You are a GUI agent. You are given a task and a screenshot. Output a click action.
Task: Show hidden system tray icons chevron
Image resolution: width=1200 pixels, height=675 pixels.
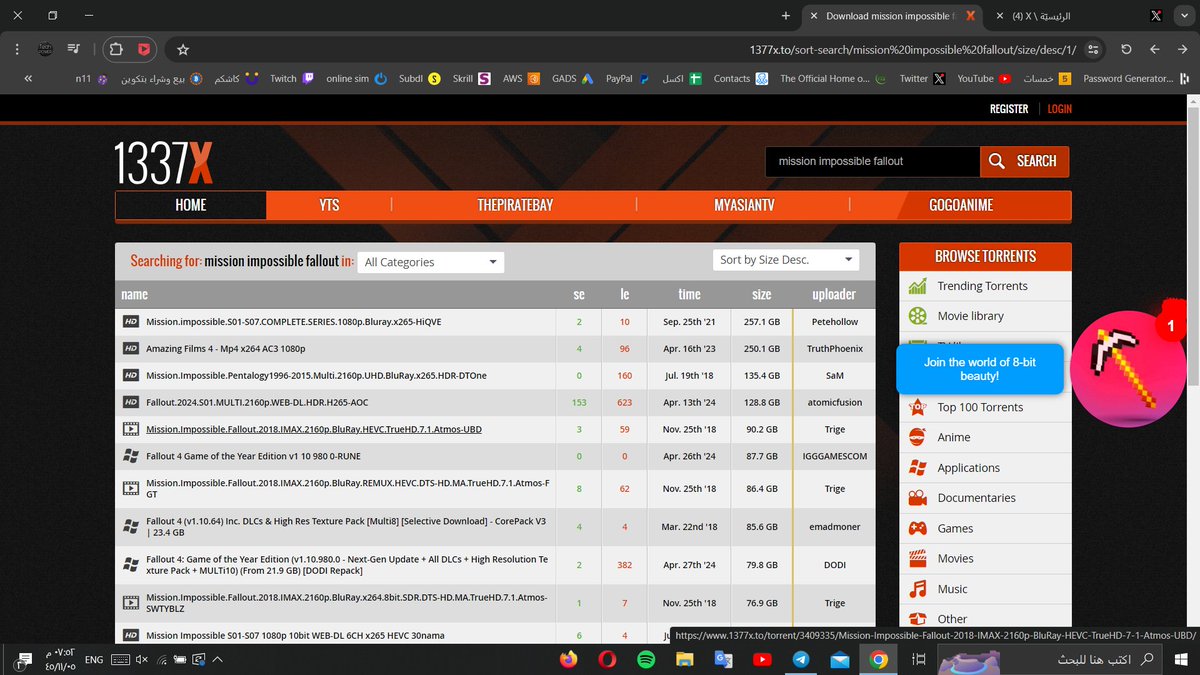217,659
